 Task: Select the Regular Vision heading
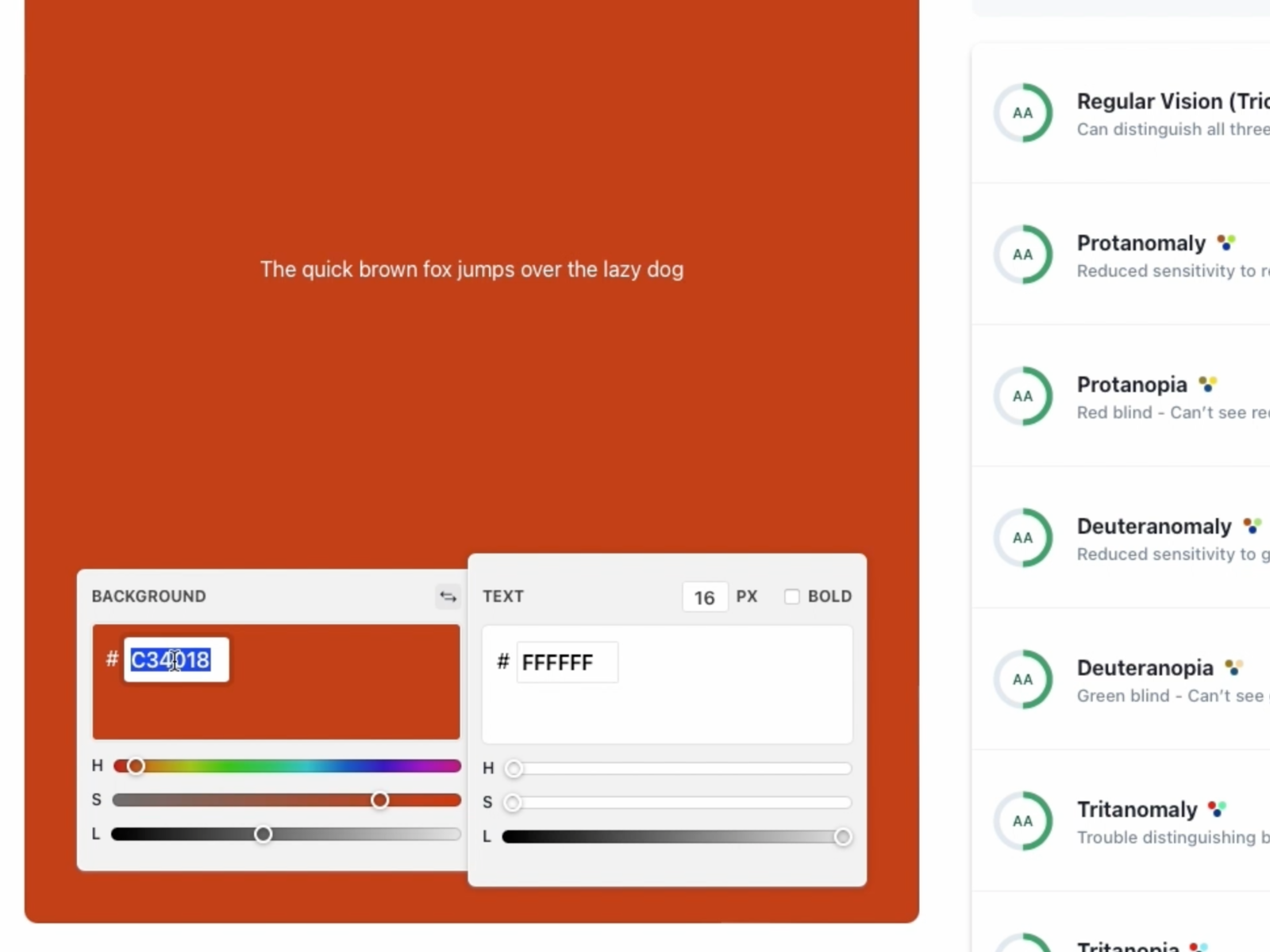click(1173, 102)
